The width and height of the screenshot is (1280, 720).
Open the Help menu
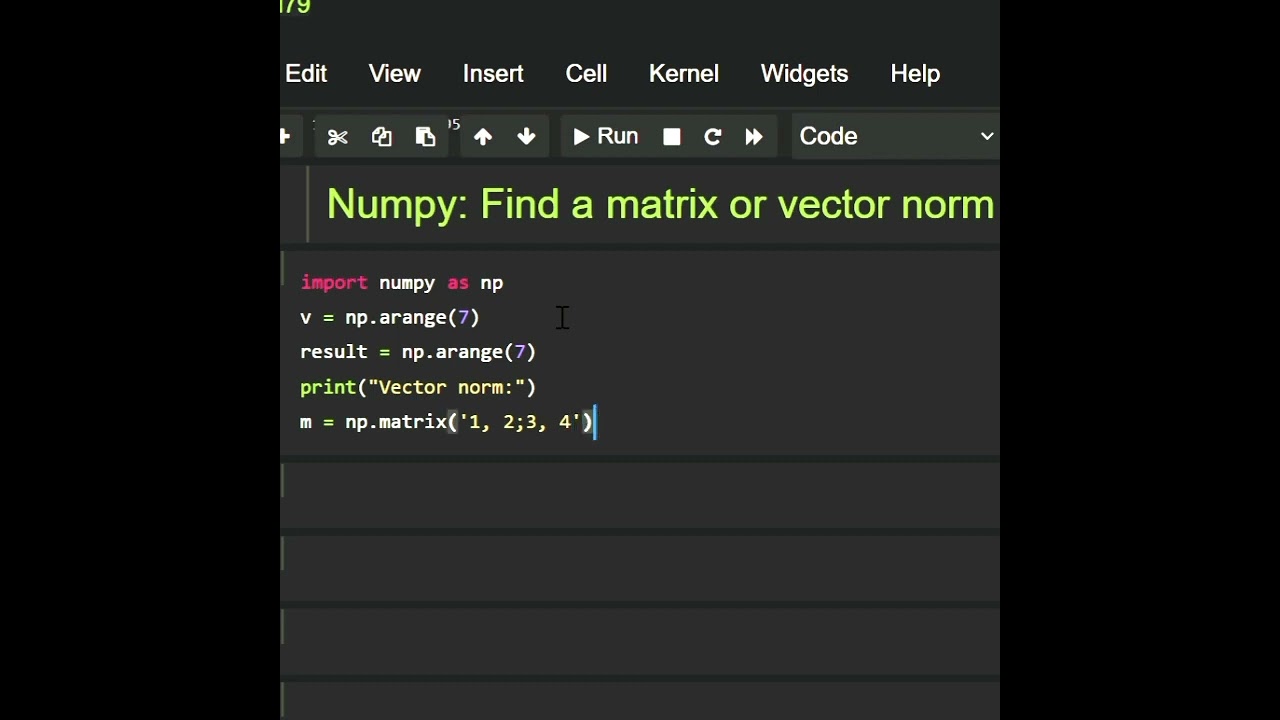pyautogui.click(x=915, y=74)
